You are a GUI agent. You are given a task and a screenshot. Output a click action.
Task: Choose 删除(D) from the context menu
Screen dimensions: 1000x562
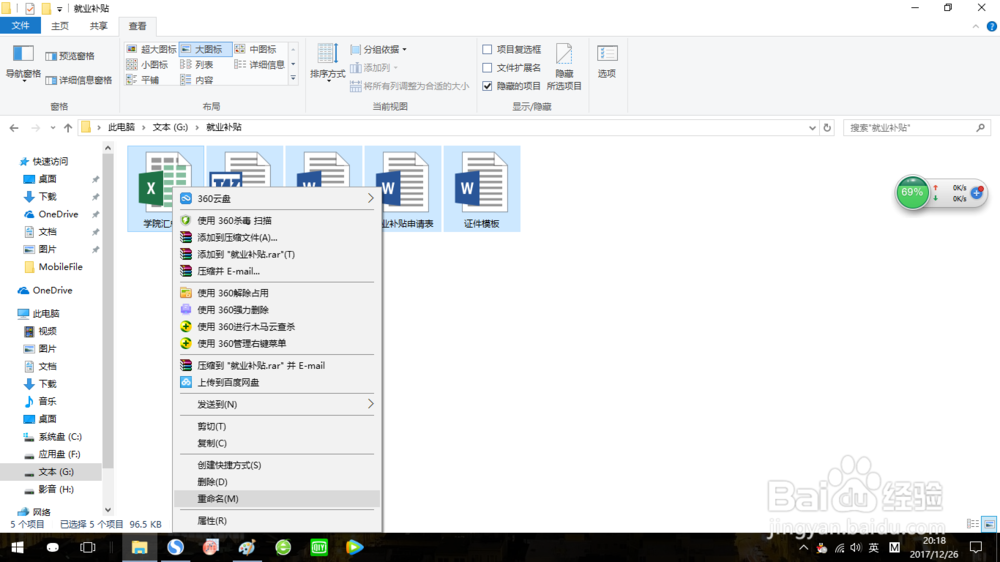277,482
